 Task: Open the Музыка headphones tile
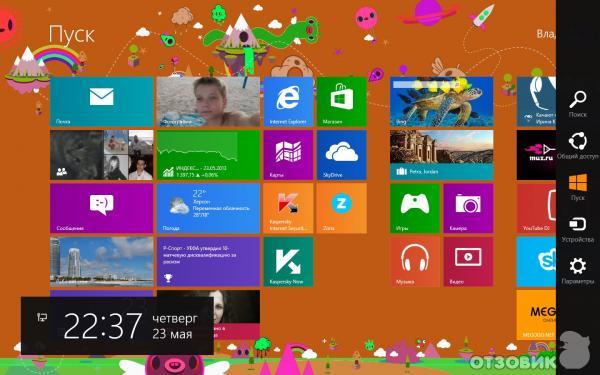[x=415, y=262]
